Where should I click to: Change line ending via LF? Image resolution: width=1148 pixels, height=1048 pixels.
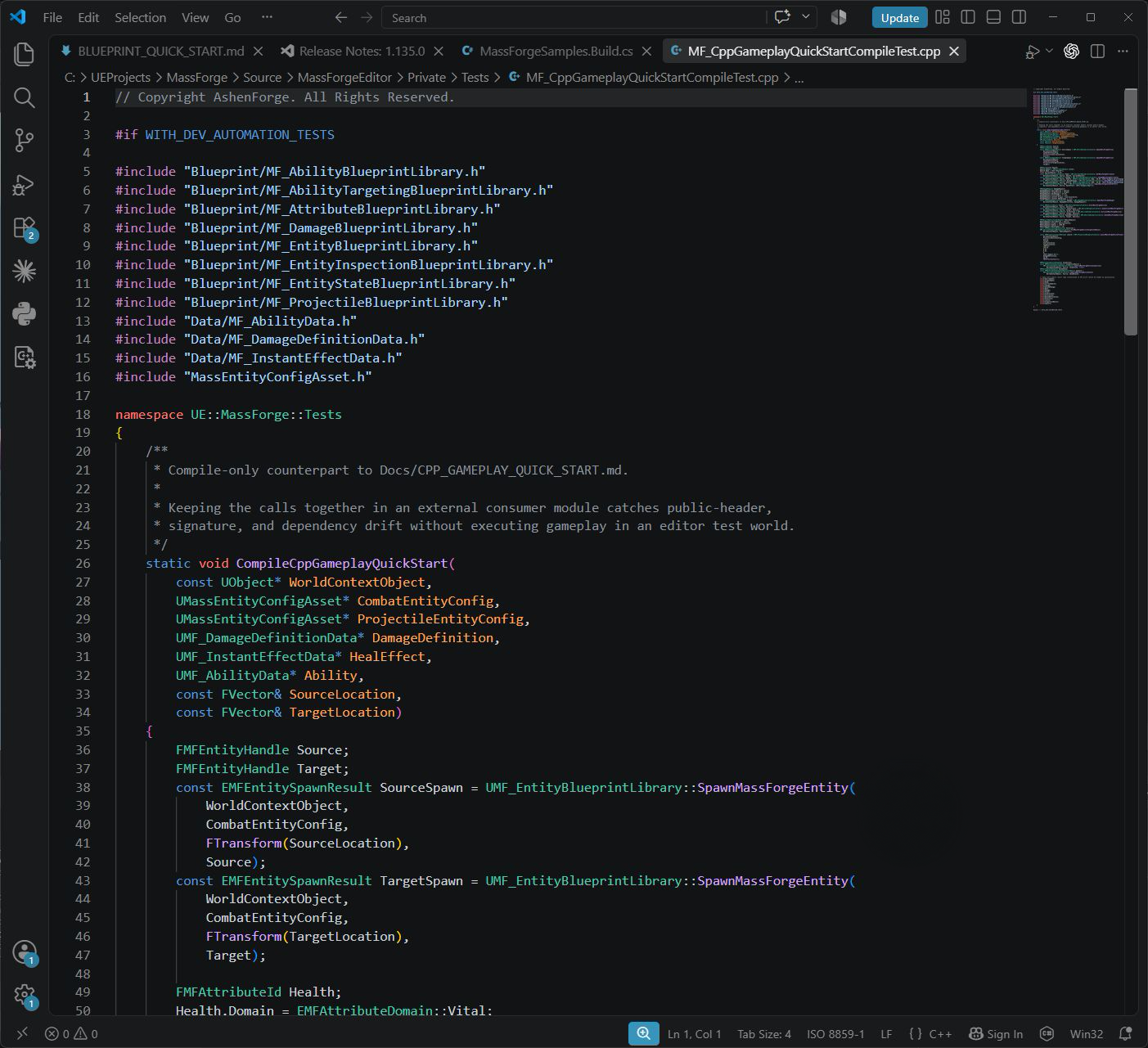[x=886, y=1033]
